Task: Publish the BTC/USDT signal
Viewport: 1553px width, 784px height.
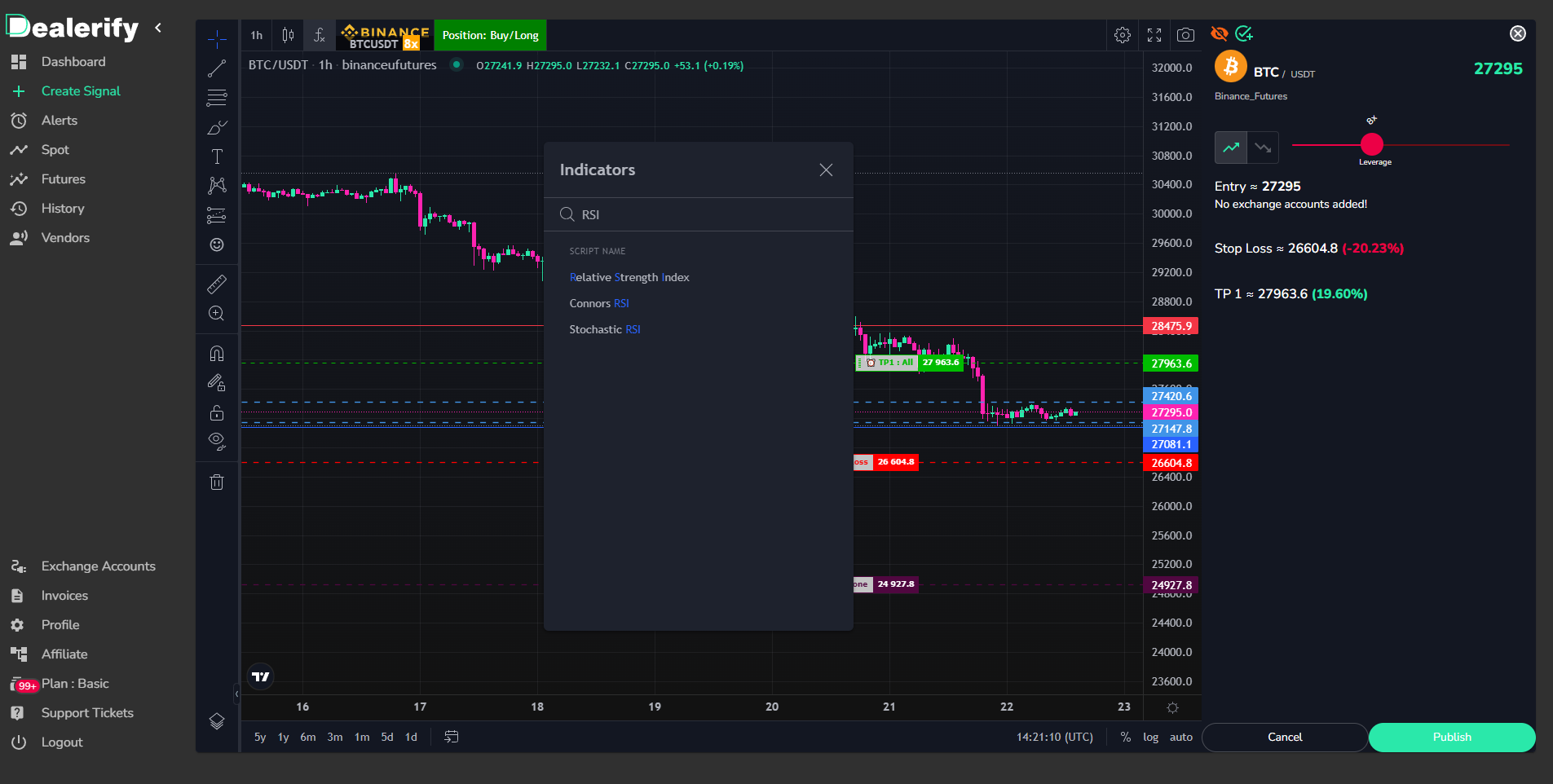Action: point(1450,737)
